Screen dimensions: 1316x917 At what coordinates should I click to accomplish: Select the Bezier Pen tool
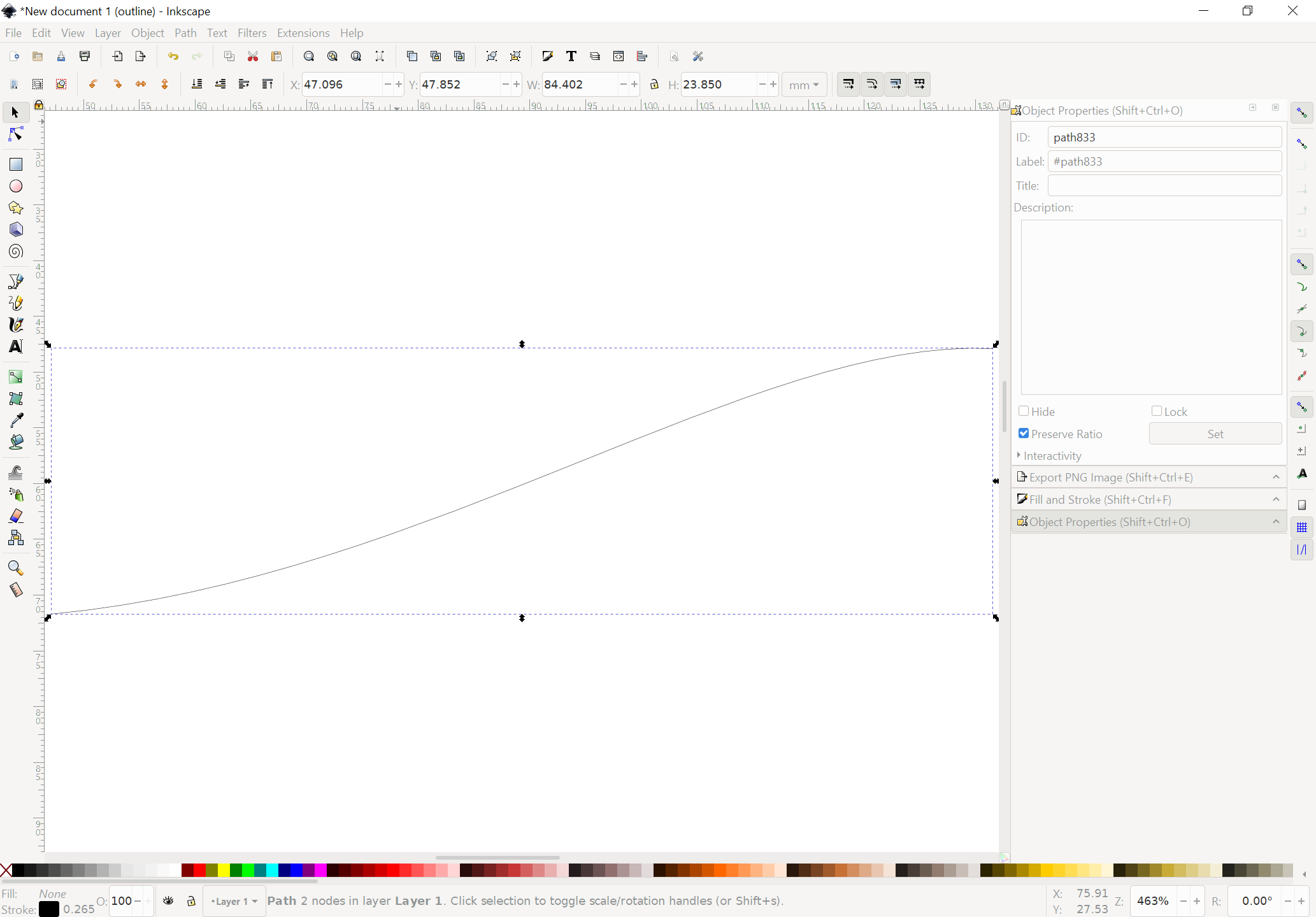16,281
